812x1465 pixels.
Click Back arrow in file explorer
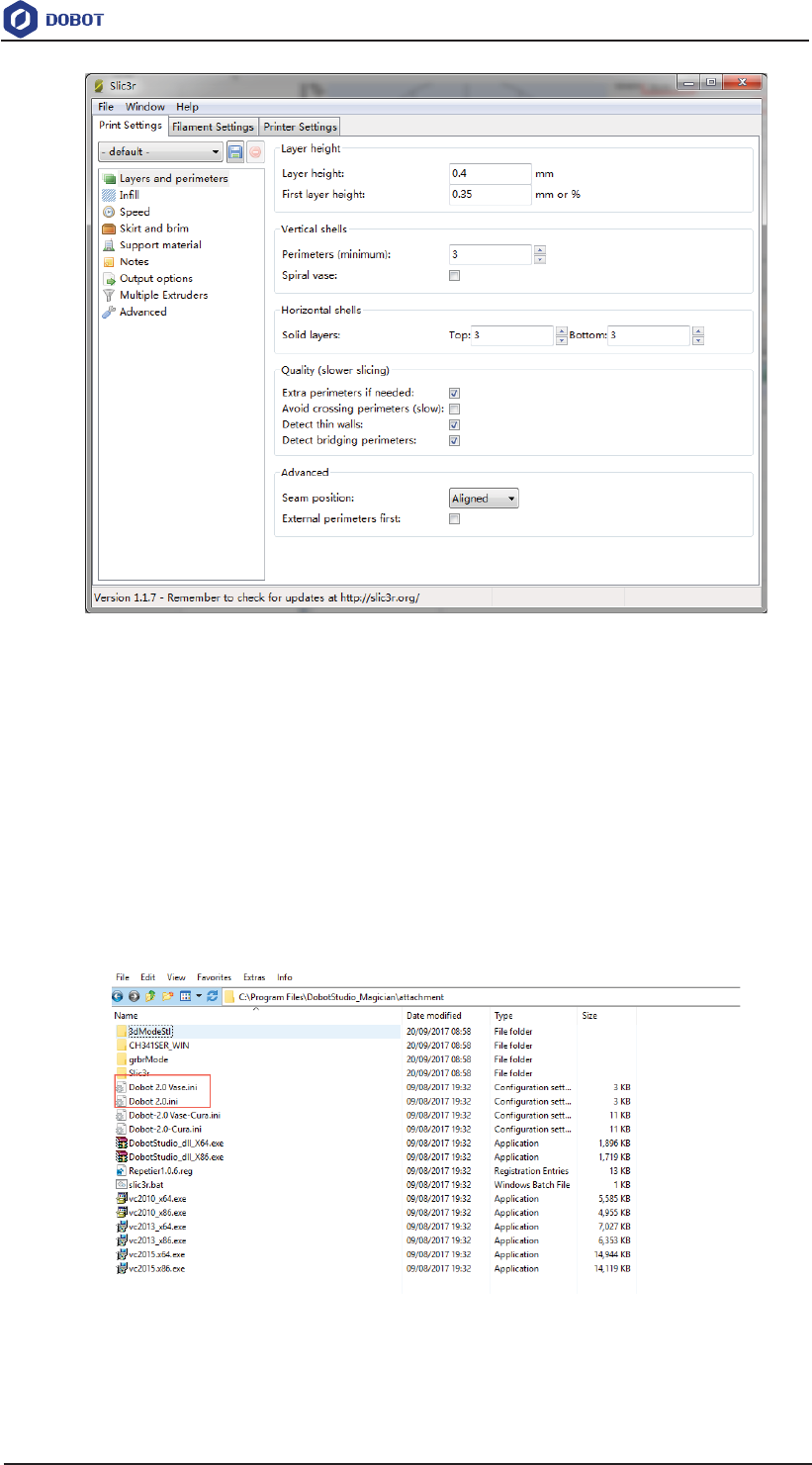tap(118, 995)
